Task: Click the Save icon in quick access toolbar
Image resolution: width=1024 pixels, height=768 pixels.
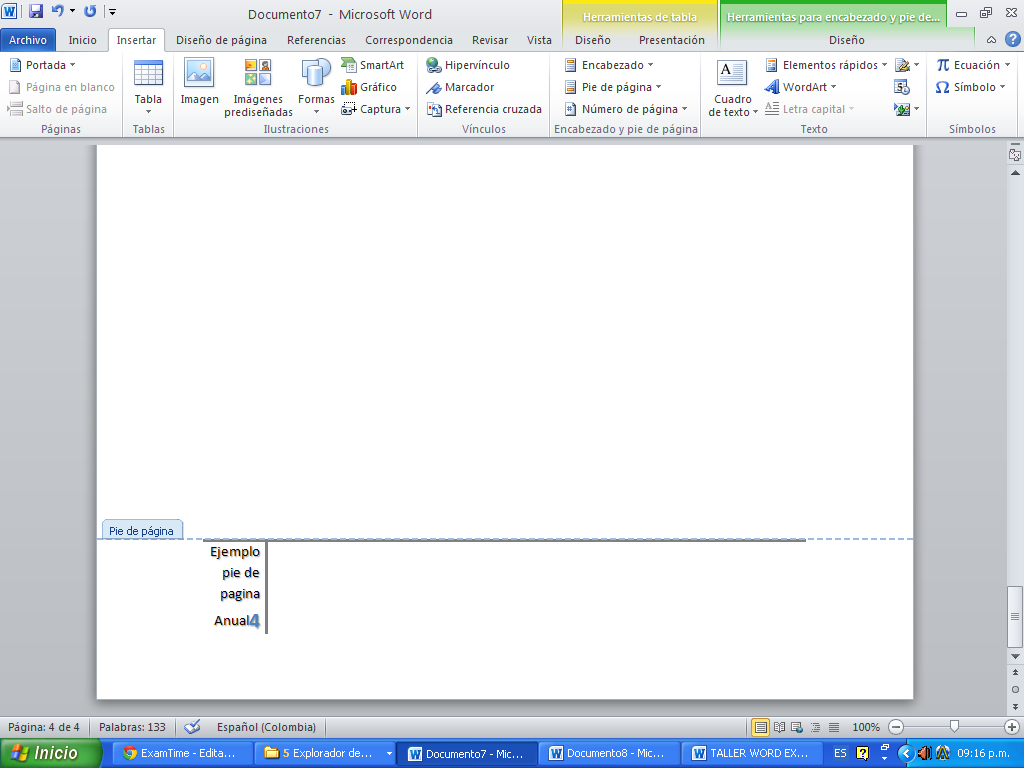Action: pos(36,12)
